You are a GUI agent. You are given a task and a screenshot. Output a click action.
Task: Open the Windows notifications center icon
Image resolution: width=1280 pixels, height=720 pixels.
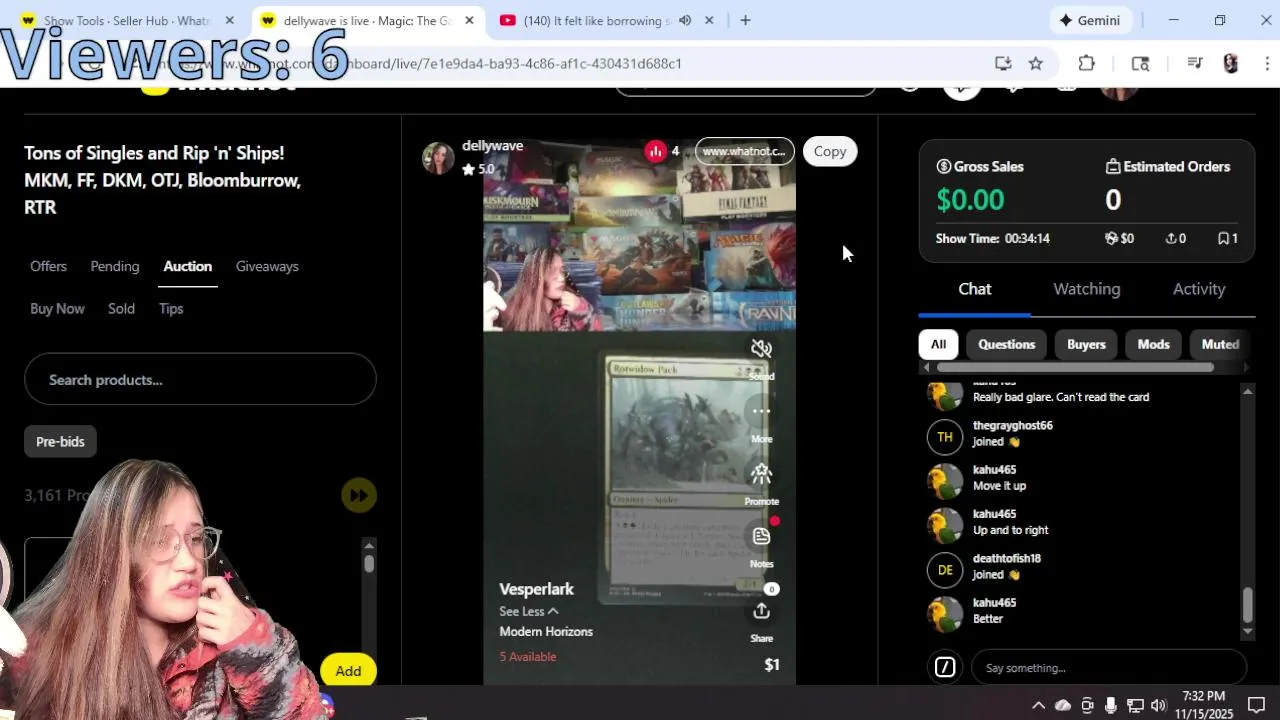pos(1256,705)
